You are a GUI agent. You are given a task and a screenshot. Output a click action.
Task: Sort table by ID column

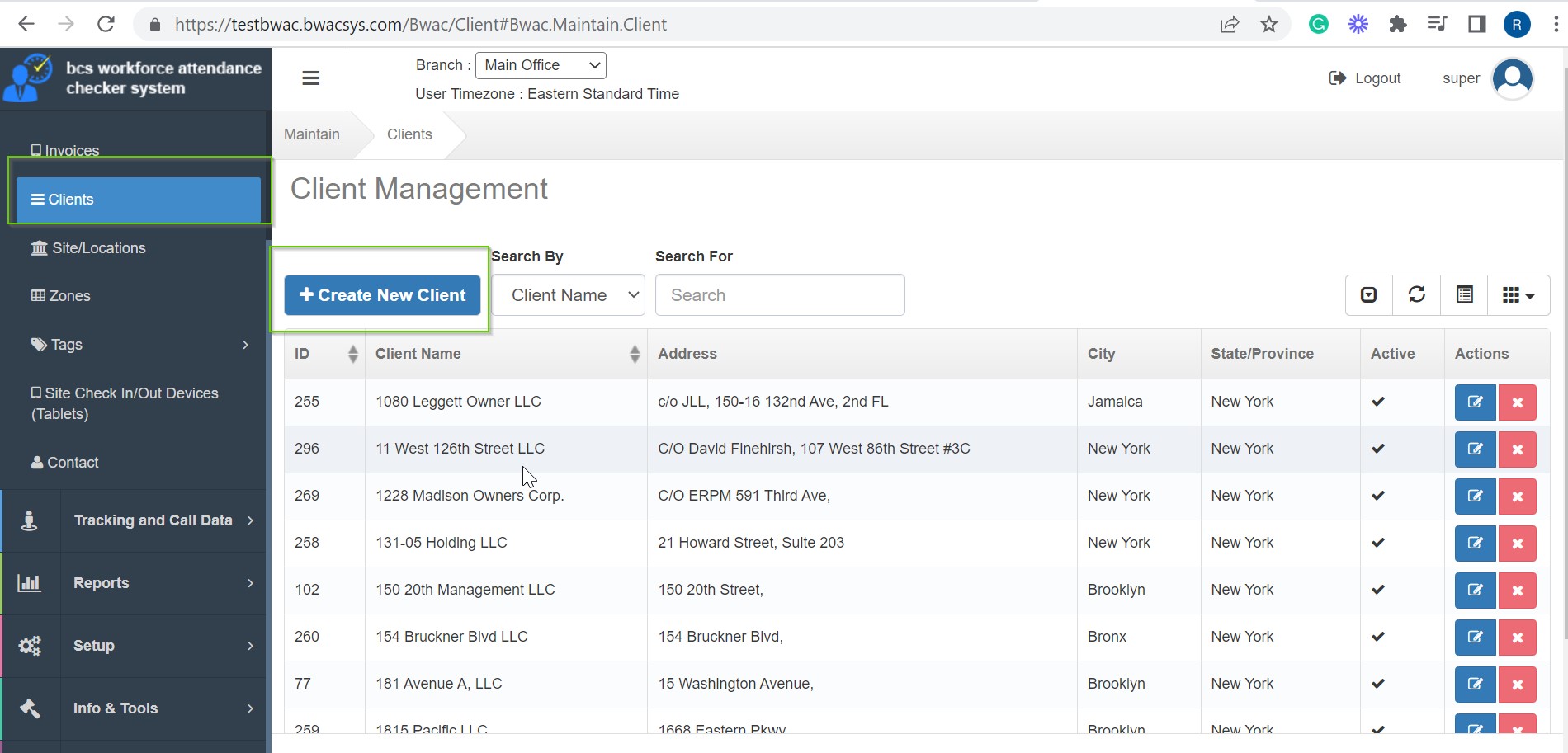tap(325, 354)
